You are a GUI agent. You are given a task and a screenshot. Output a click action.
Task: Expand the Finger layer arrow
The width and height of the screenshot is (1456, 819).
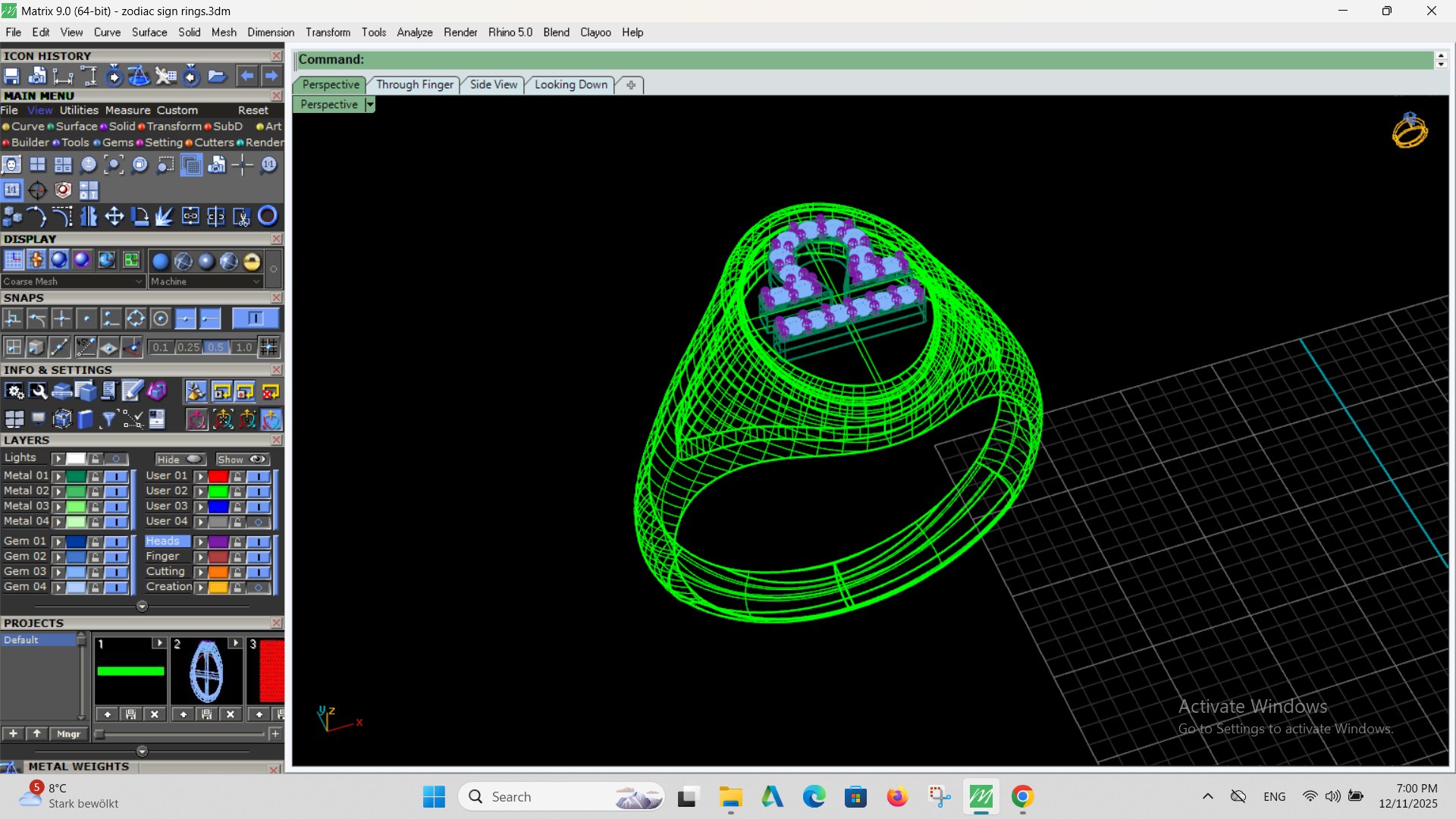tap(201, 557)
